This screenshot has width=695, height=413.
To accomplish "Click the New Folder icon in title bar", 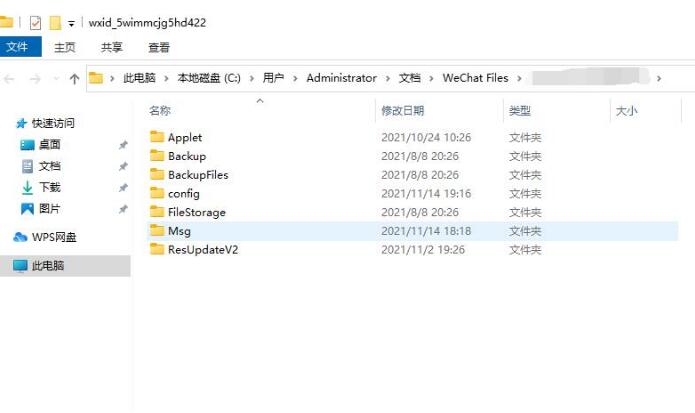I will (55, 23).
